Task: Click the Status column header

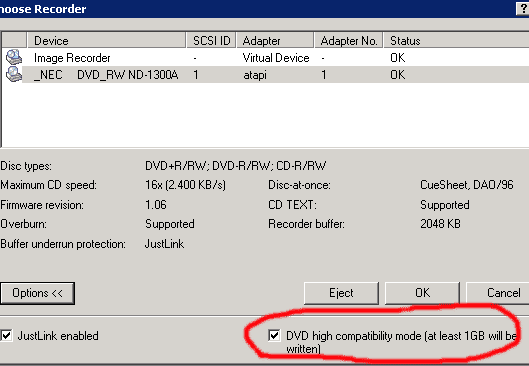Action: click(456, 41)
